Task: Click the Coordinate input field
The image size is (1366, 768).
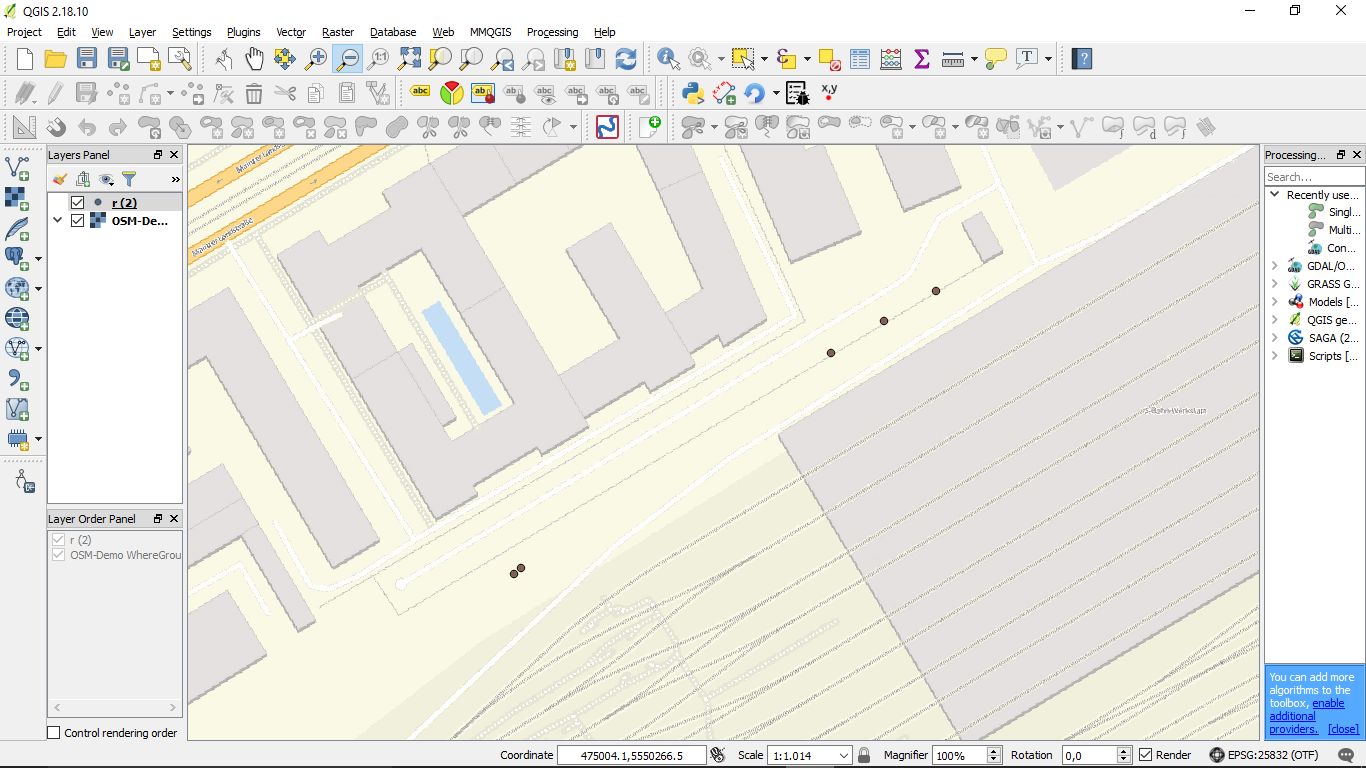Action: point(631,755)
